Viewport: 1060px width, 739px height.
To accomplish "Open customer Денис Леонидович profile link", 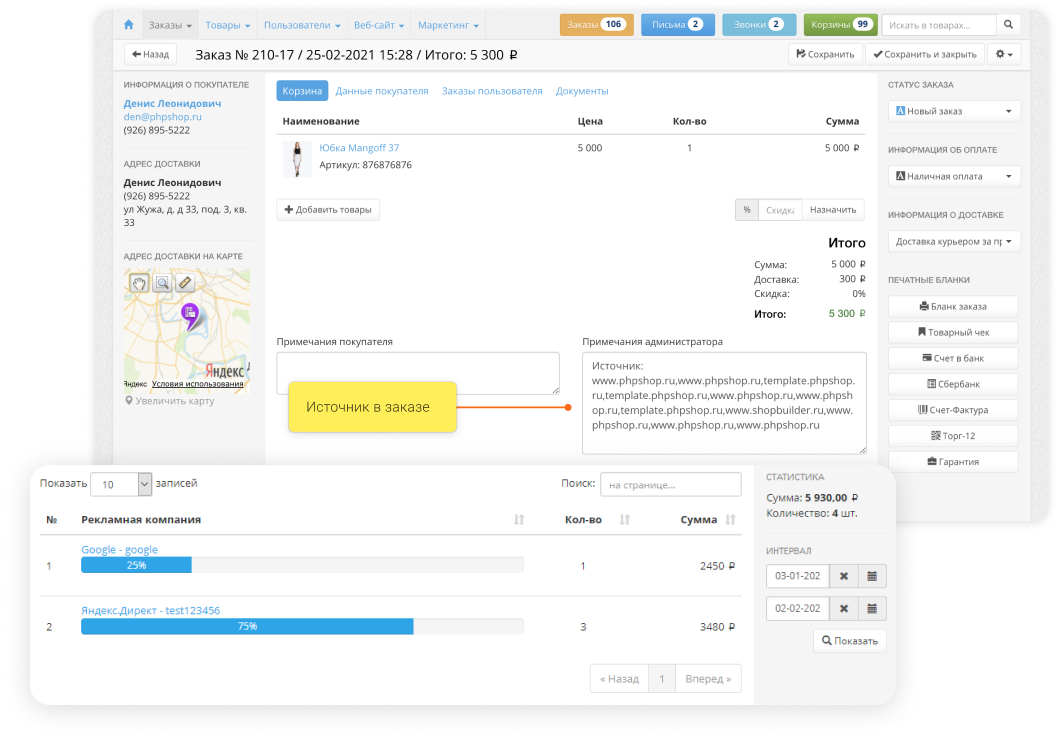I will pos(172,103).
